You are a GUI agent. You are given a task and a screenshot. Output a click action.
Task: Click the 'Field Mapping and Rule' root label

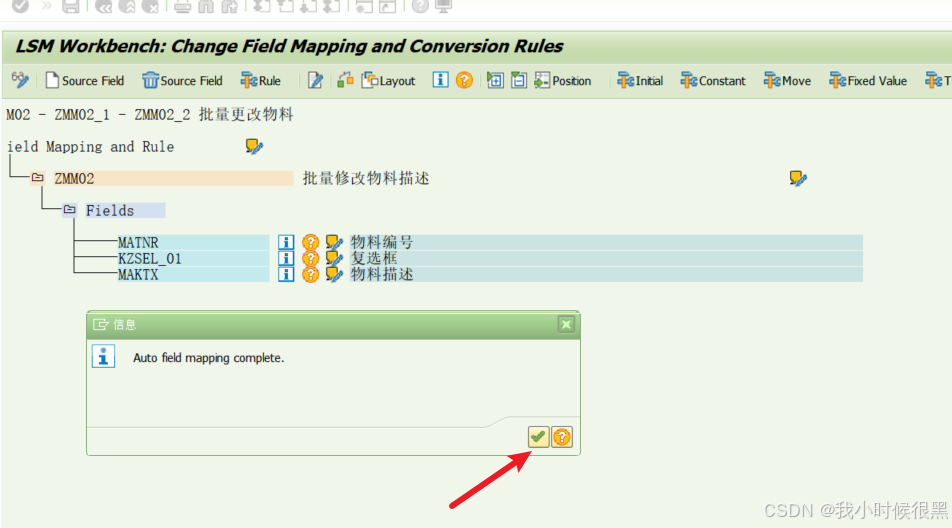[90, 147]
